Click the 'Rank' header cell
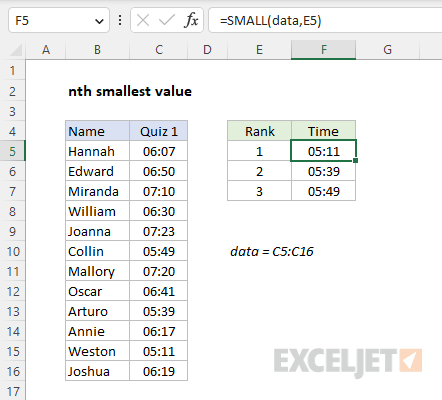This screenshot has height=400, width=442. click(x=259, y=131)
